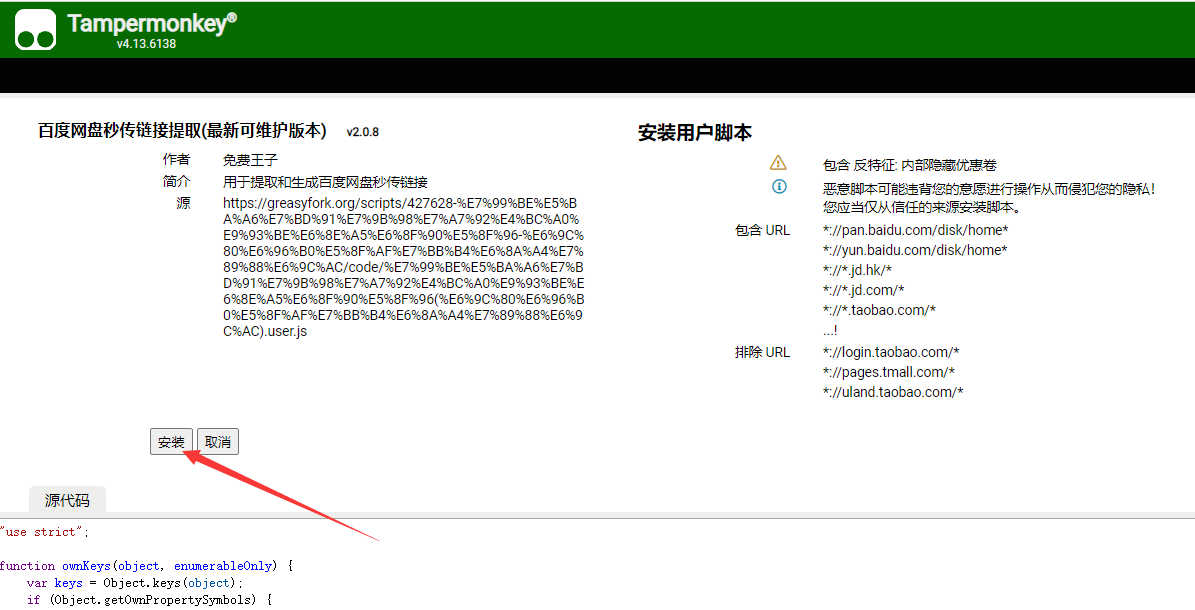Viewport: 1195px width, 610px height.
Task: Click the login.taobao.com exclude URL entry
Action: click(x=890, y=352)
